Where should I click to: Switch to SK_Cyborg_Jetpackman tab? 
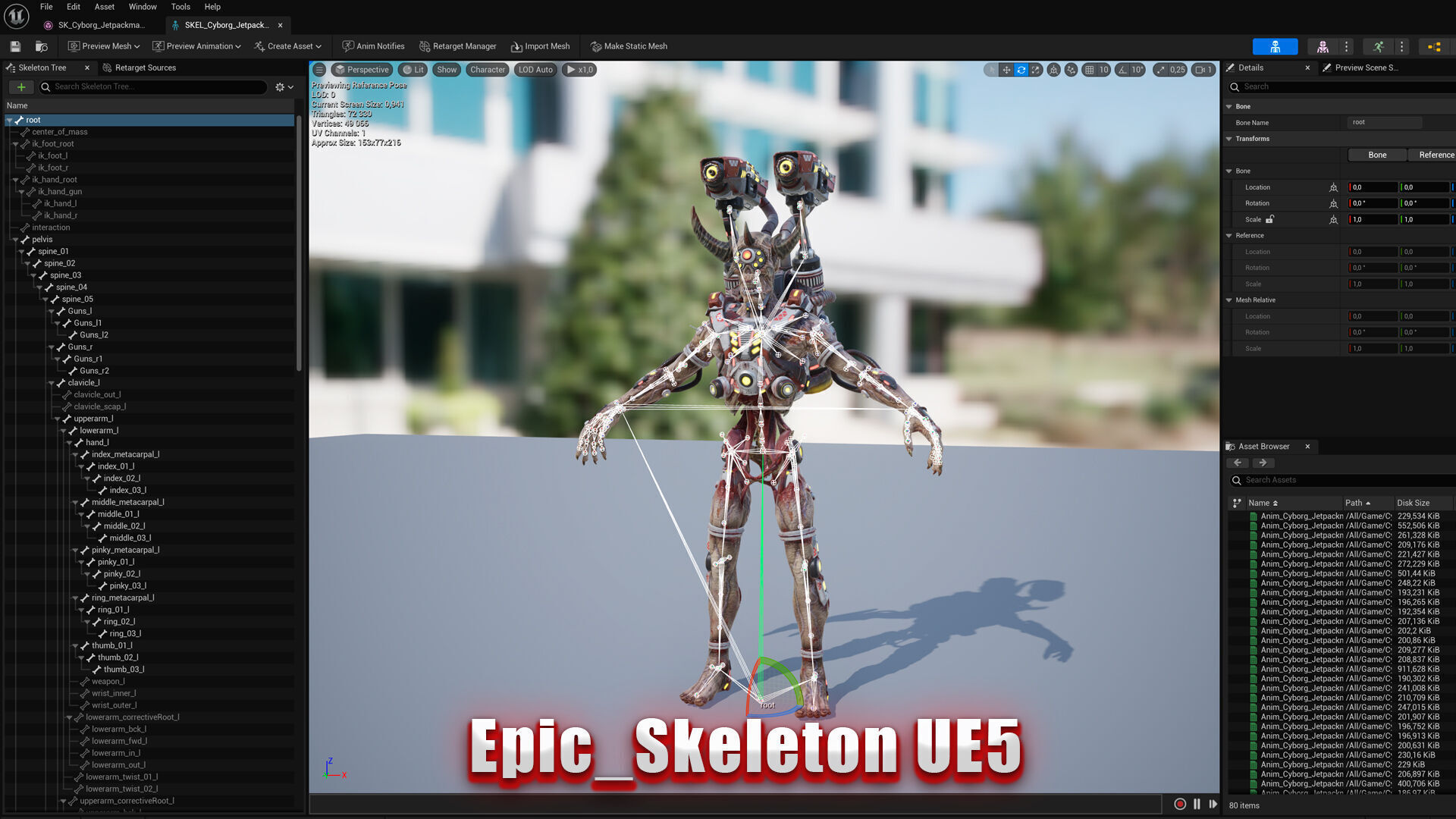tap(95, 25)
